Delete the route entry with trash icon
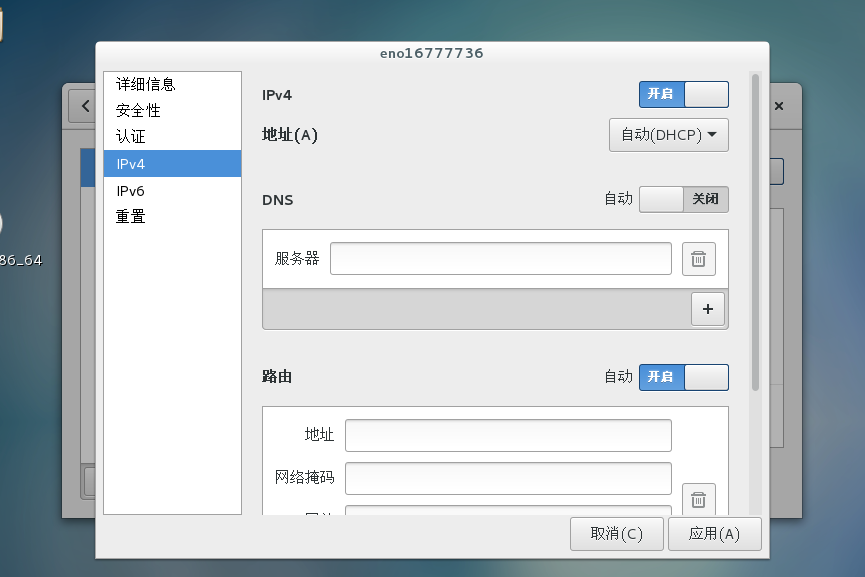Screen dimensions: 865x577 coord(698,499)
